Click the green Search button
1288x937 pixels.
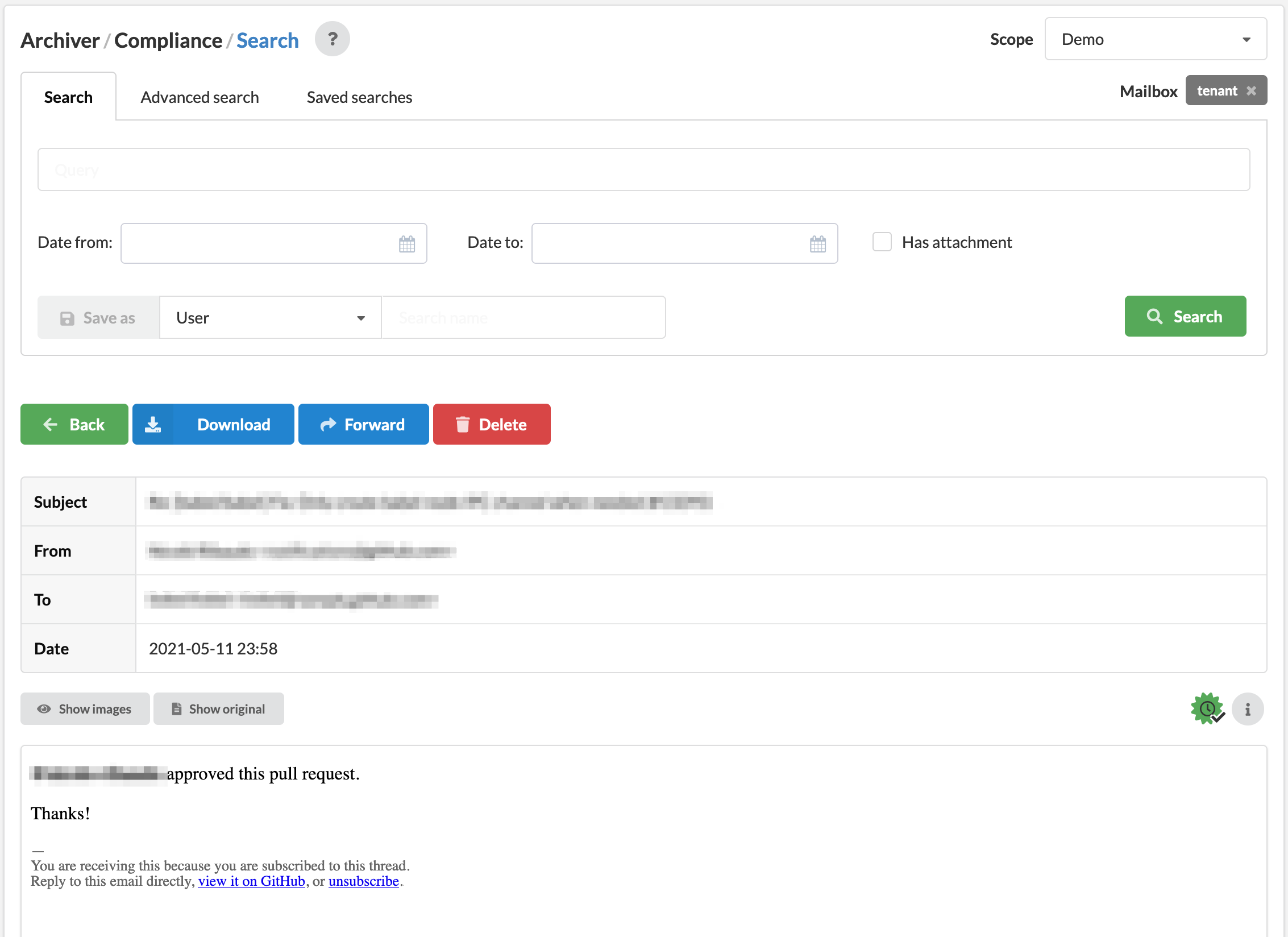click(x=1185, y=316)
